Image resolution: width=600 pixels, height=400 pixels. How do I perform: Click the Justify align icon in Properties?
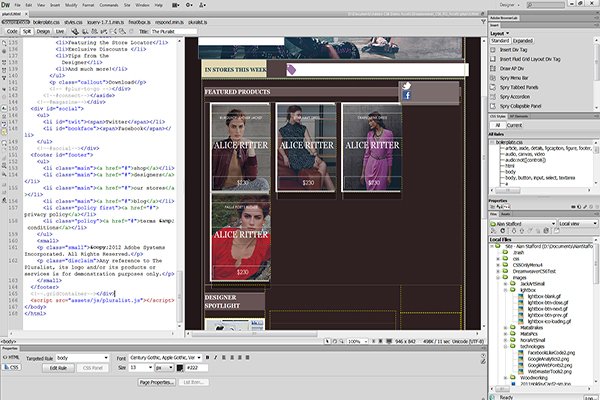tap(248, 357)
